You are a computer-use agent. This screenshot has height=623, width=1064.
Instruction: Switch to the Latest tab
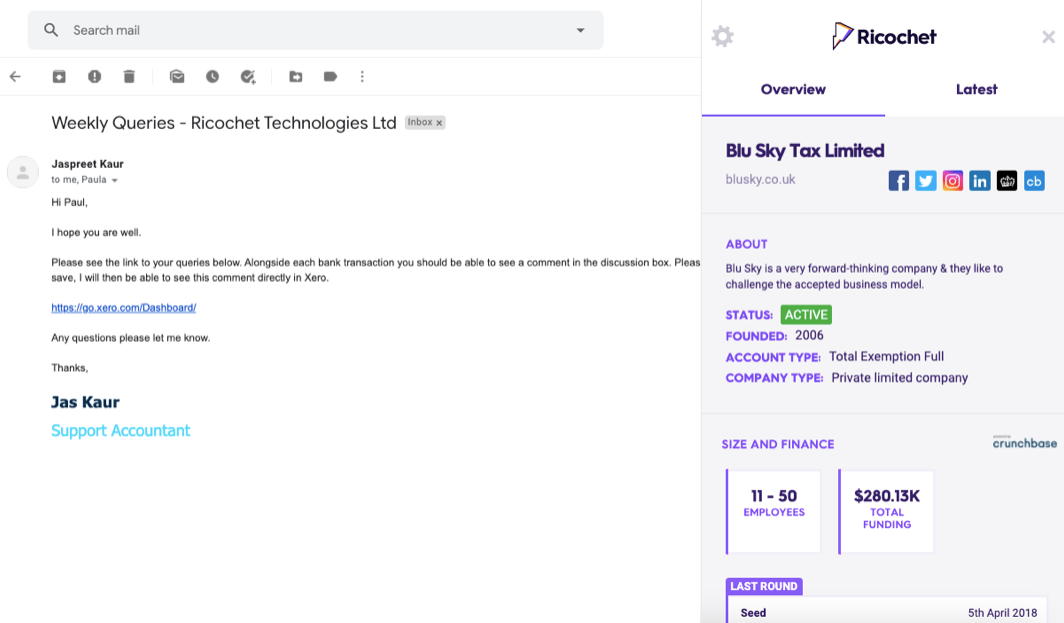[x=976, y=90]
